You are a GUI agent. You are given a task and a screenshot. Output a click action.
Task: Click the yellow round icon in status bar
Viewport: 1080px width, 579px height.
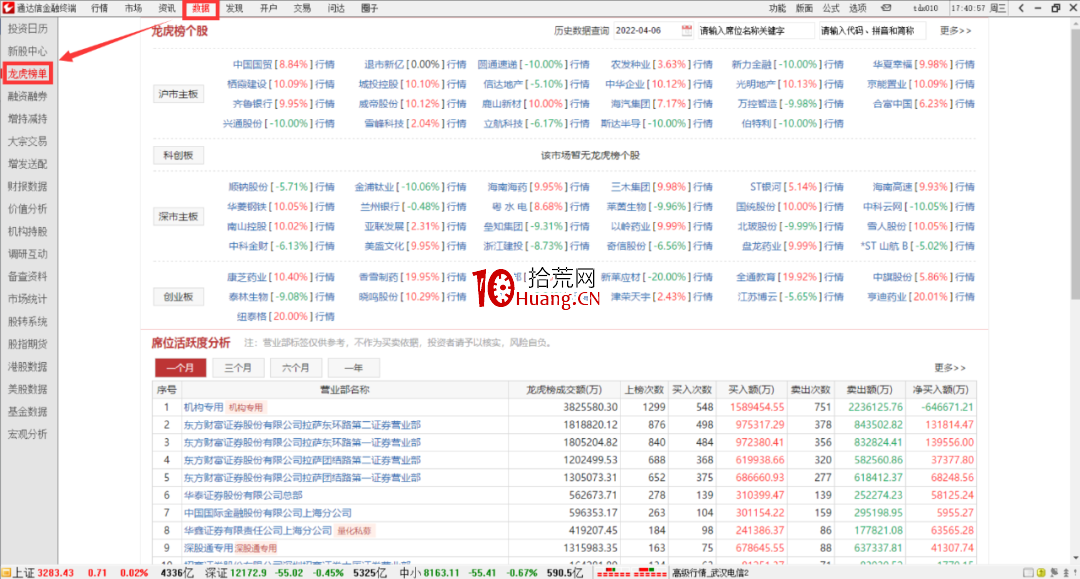(1041, 573)
